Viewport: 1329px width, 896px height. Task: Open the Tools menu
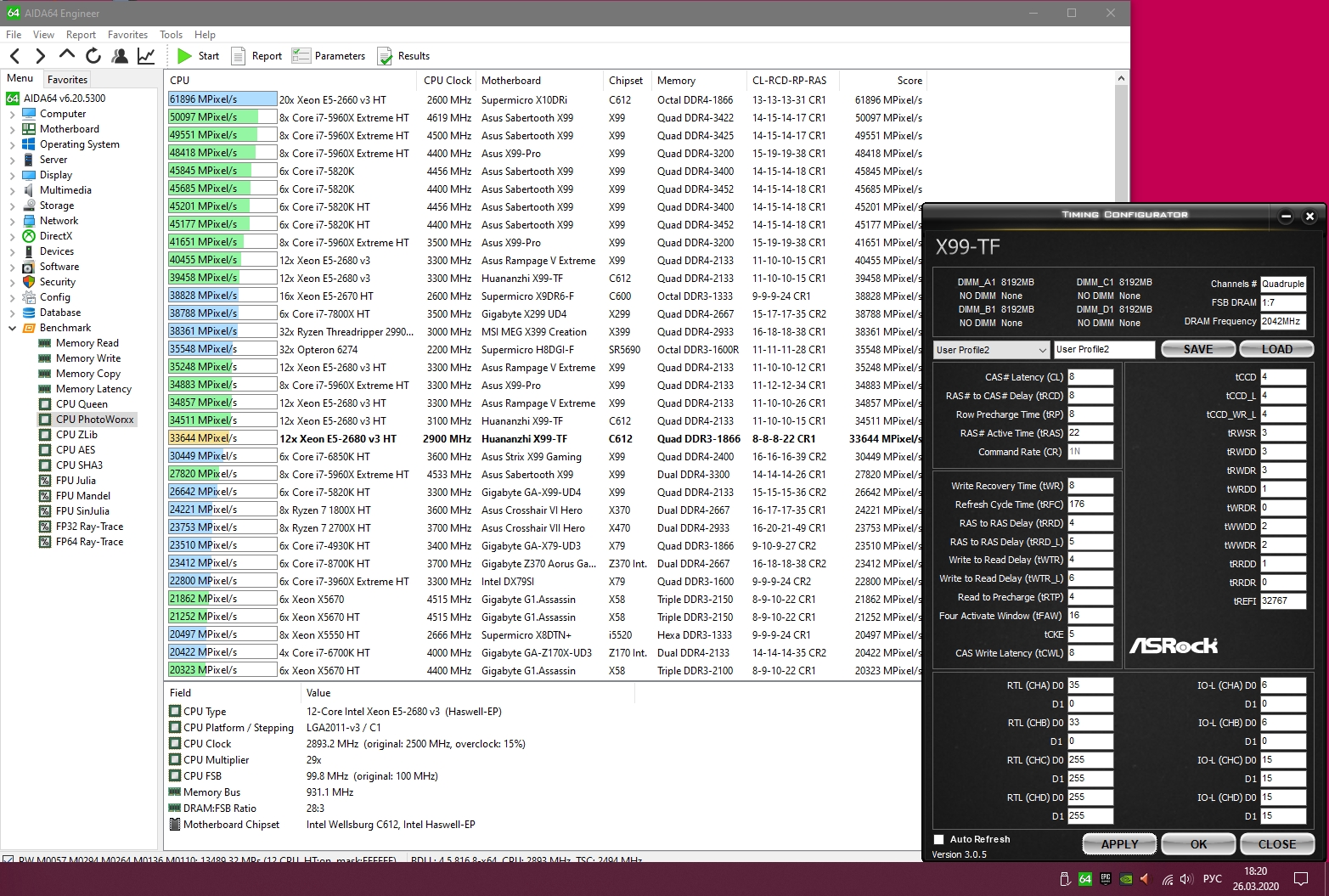(171, 35)
